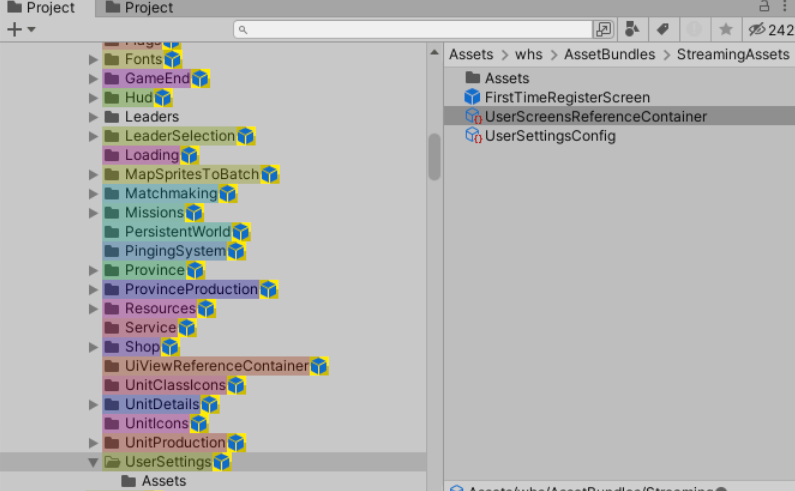795x491 pixels.
Task: Select the first Project tab
Action: [42, 8]
